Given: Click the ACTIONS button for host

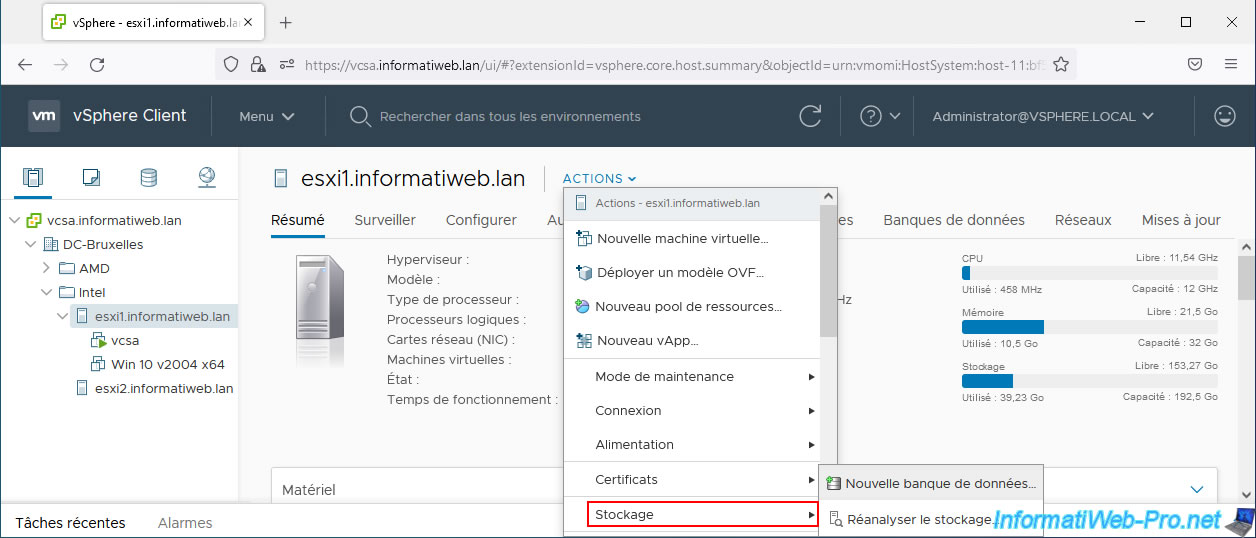Looking at the screenshot, I should [599, 178].
